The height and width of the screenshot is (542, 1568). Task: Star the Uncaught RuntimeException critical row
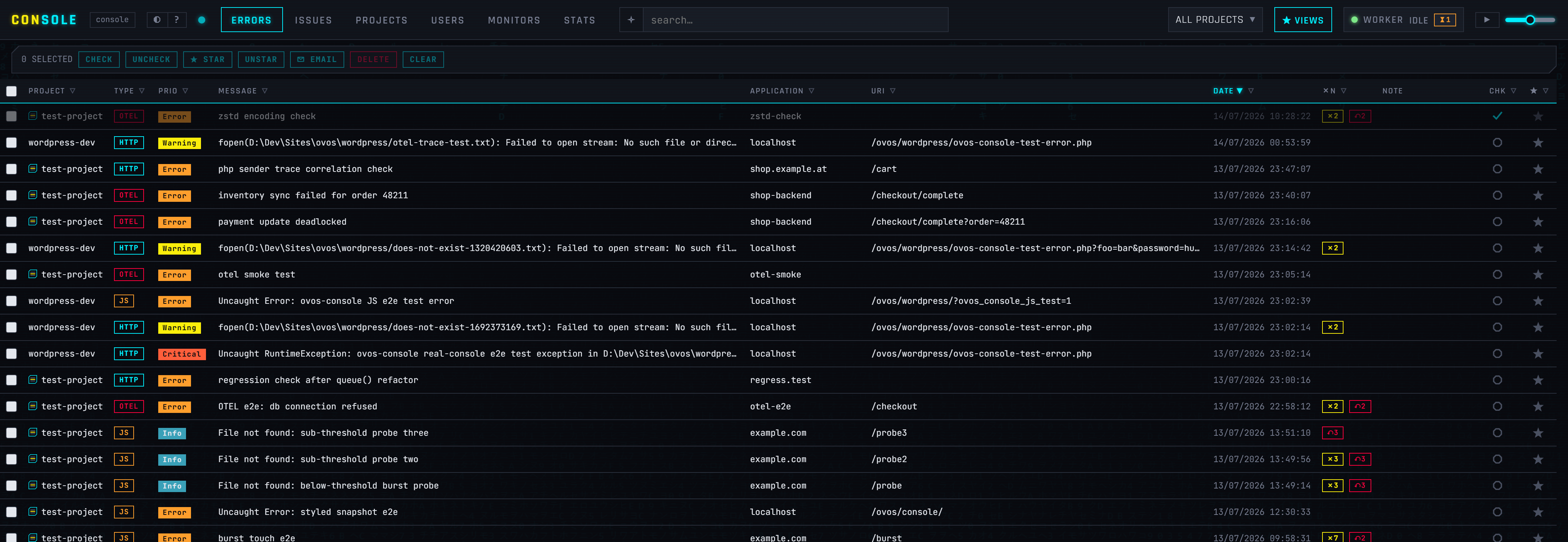[1538, 354]
